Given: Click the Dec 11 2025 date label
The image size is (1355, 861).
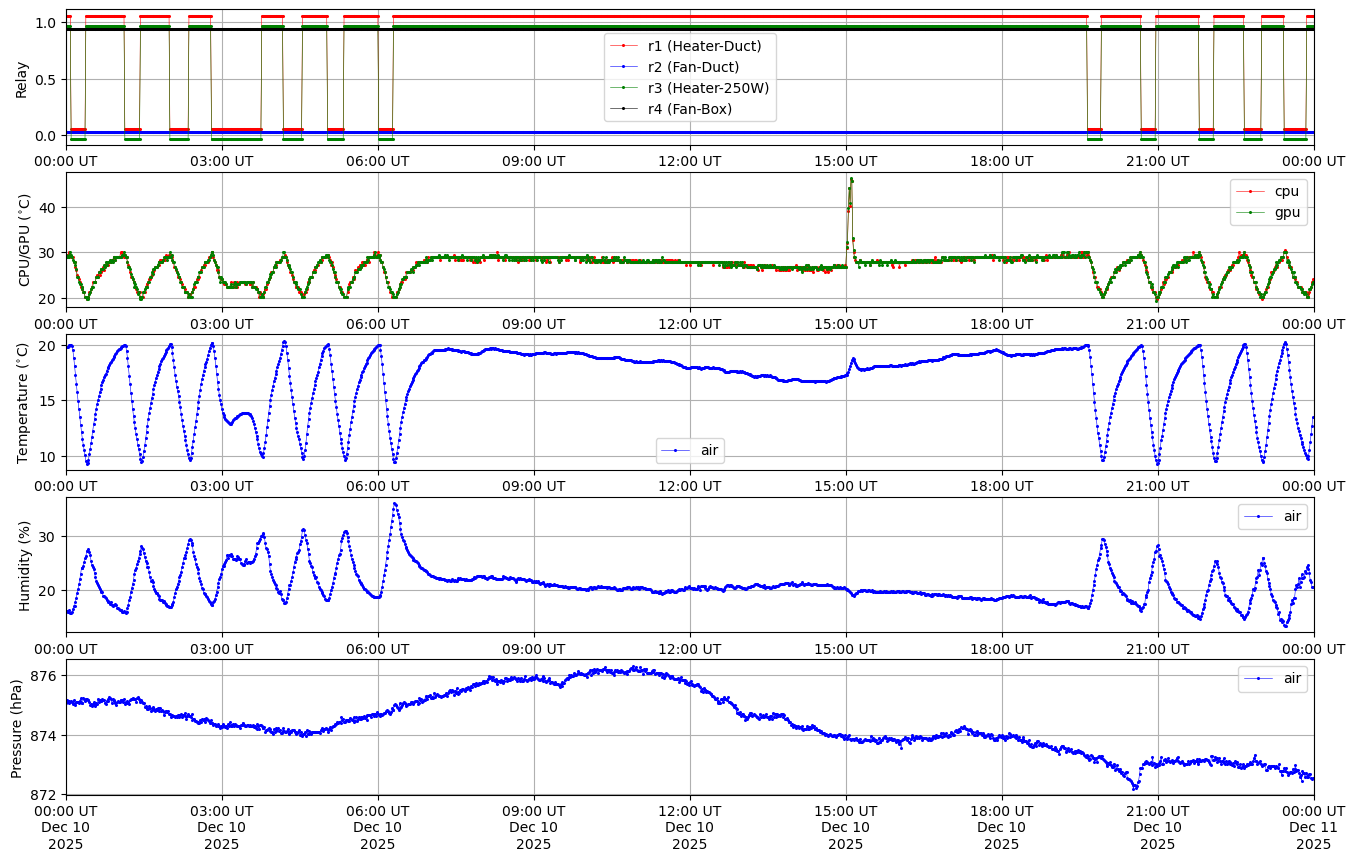Looking at the screenshot, I should click(1313, 827).
